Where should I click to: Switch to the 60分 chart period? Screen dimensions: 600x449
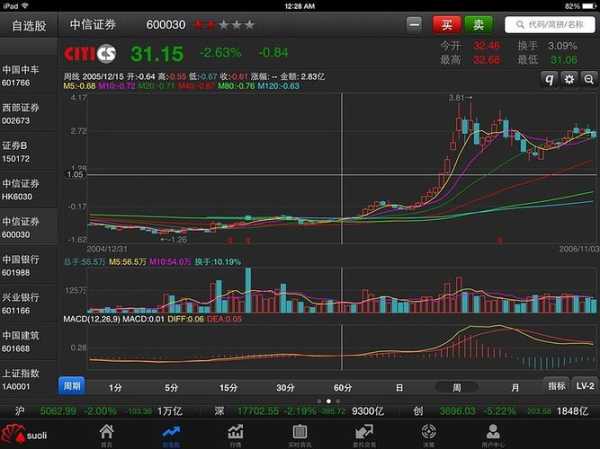click(x=342, y=387)
